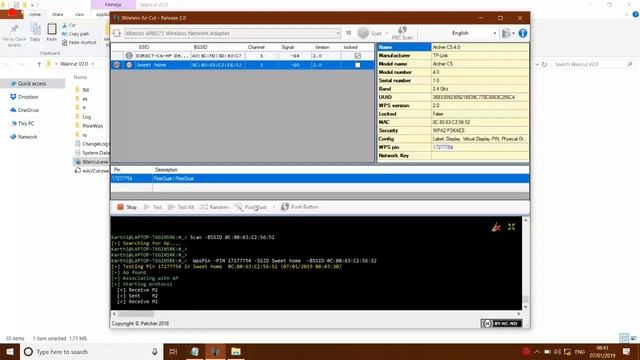Viewport: 640px width, 360px height.
Task: Open the PixieDust dropdown arrow
Action: 273,207
